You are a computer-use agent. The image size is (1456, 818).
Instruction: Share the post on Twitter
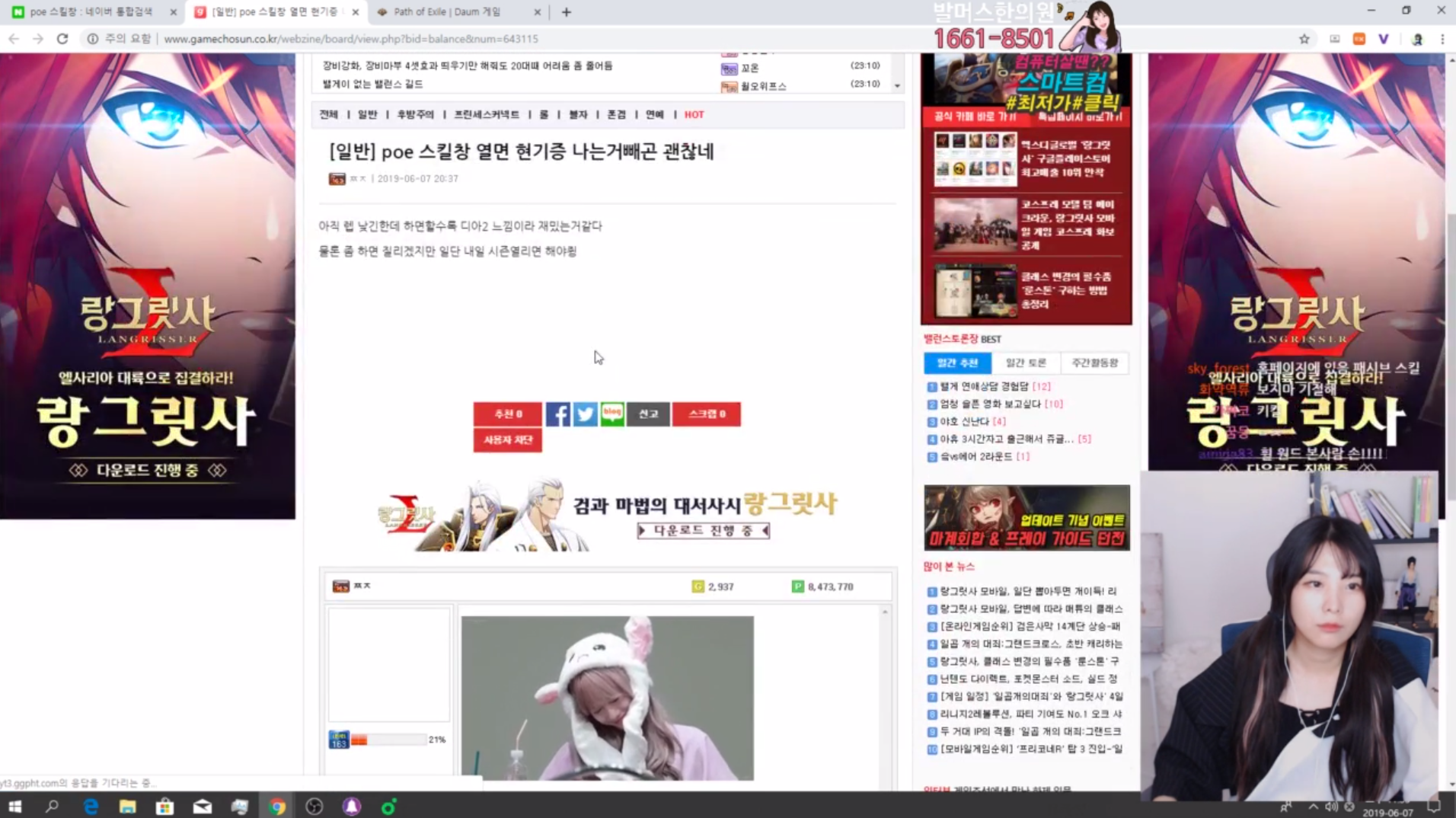pos(585,414)
